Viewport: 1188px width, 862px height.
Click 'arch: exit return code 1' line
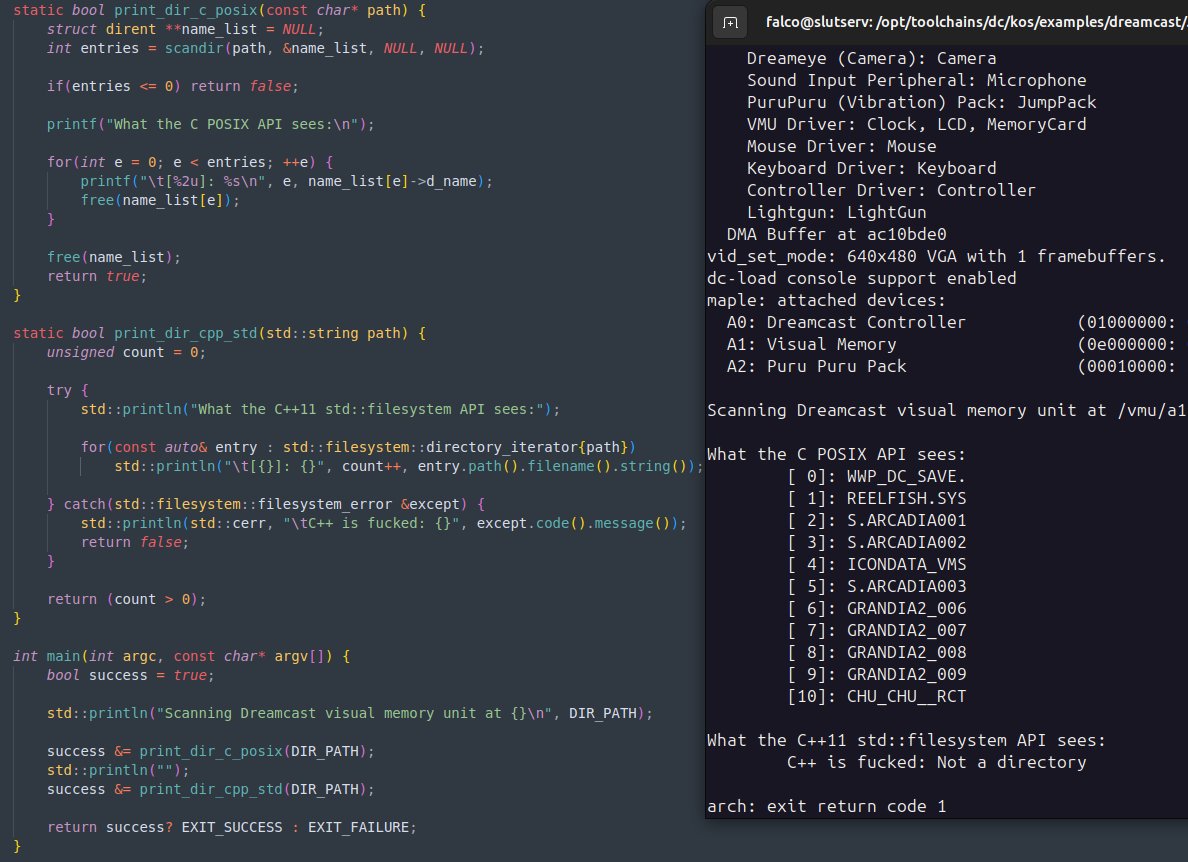(x=827, y=806)
